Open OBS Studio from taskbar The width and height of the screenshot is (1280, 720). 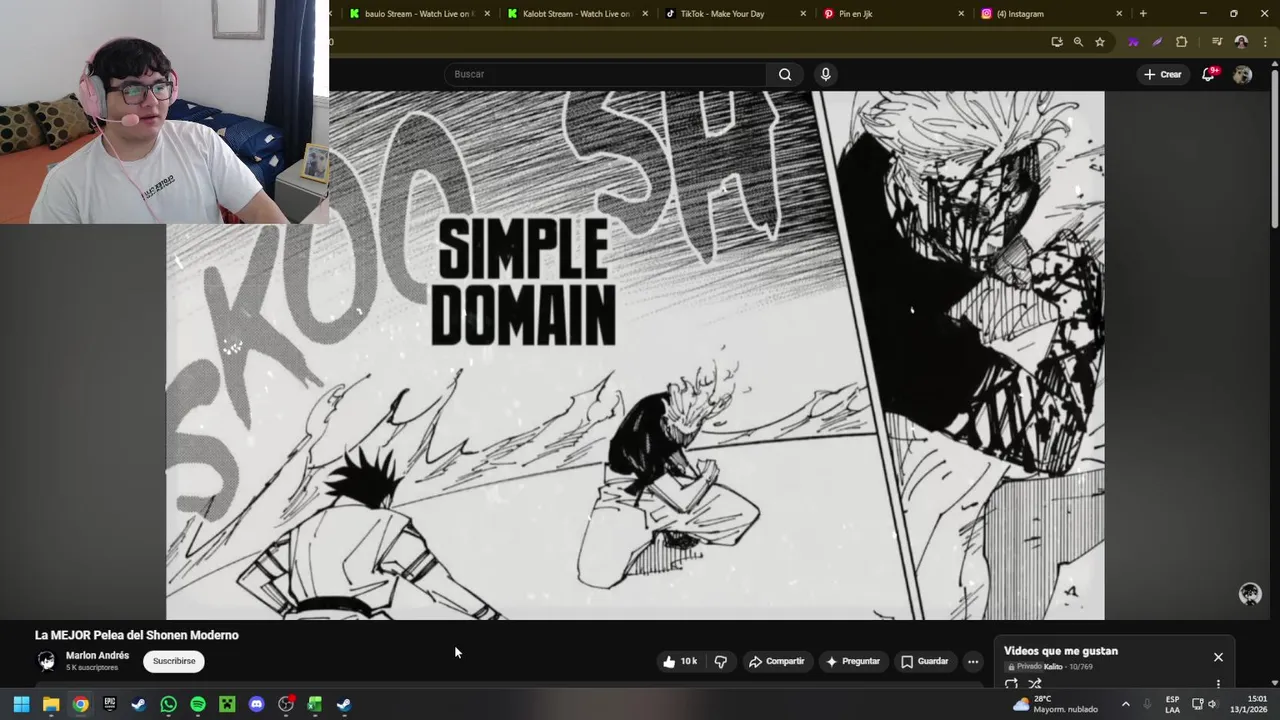pyautogui.click(x=286, y=705)
